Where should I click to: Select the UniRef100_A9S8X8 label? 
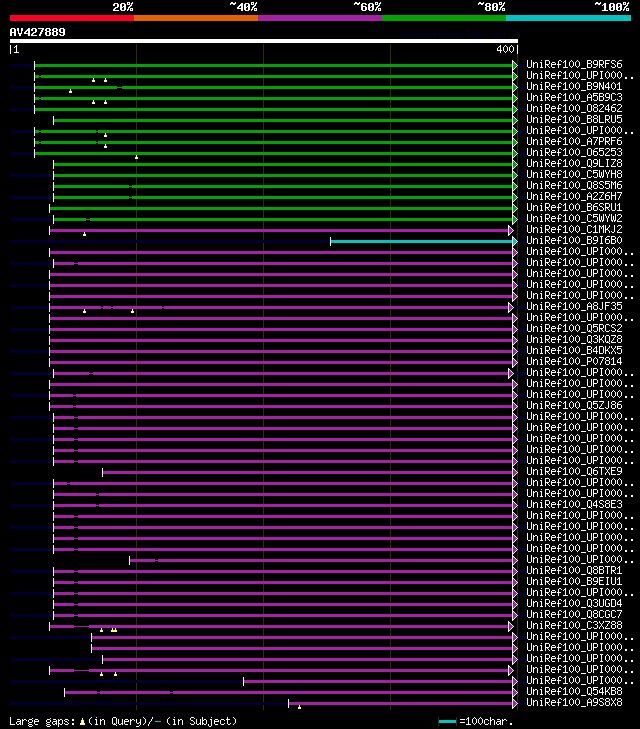574,702
